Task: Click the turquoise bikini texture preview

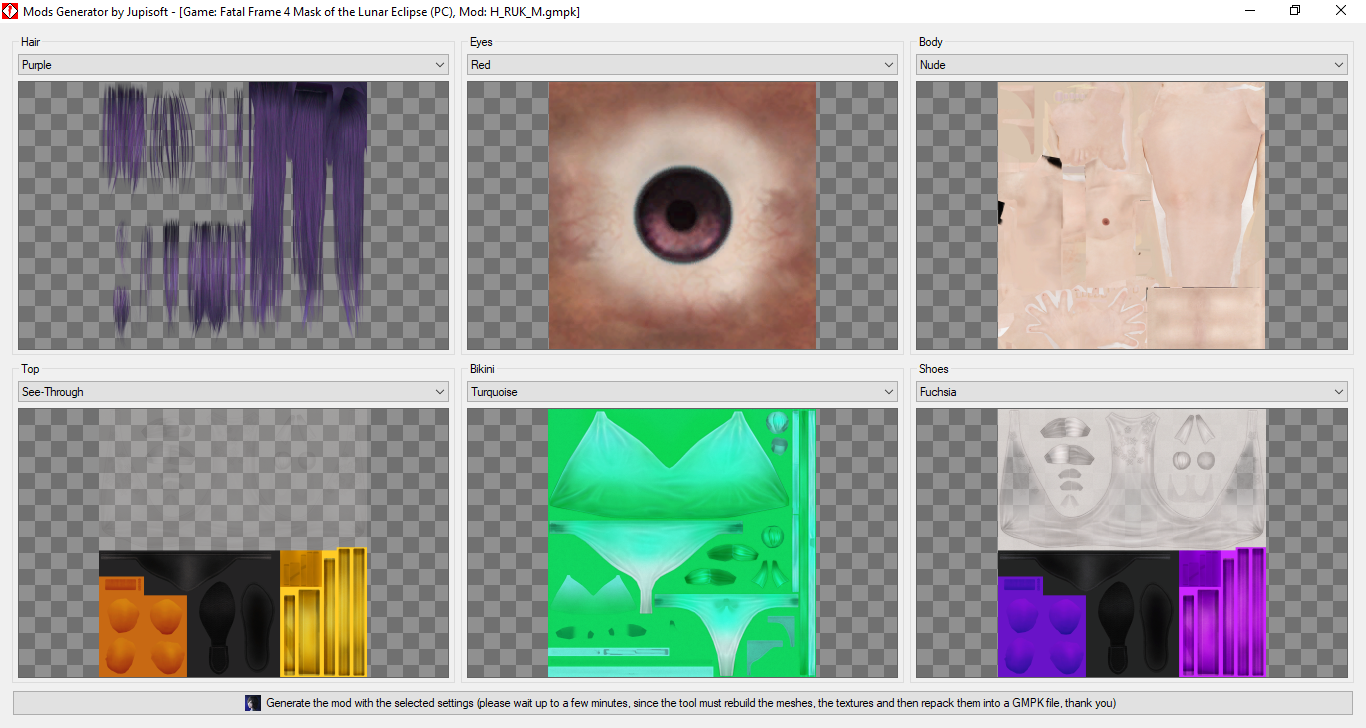Action: coord(682,543)
